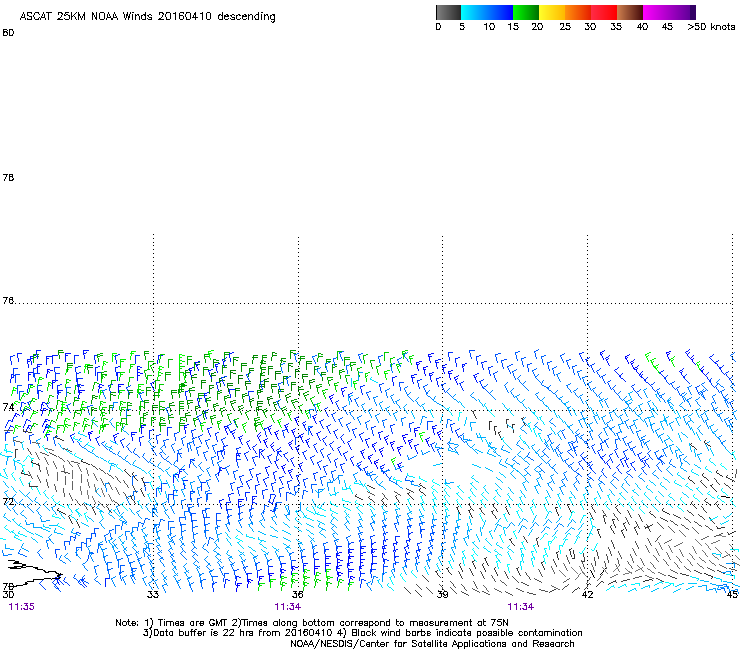Click the yellow 20-25 knots color segment
The width and height of the screenshot is (740, 650).
tap(552, 13)
